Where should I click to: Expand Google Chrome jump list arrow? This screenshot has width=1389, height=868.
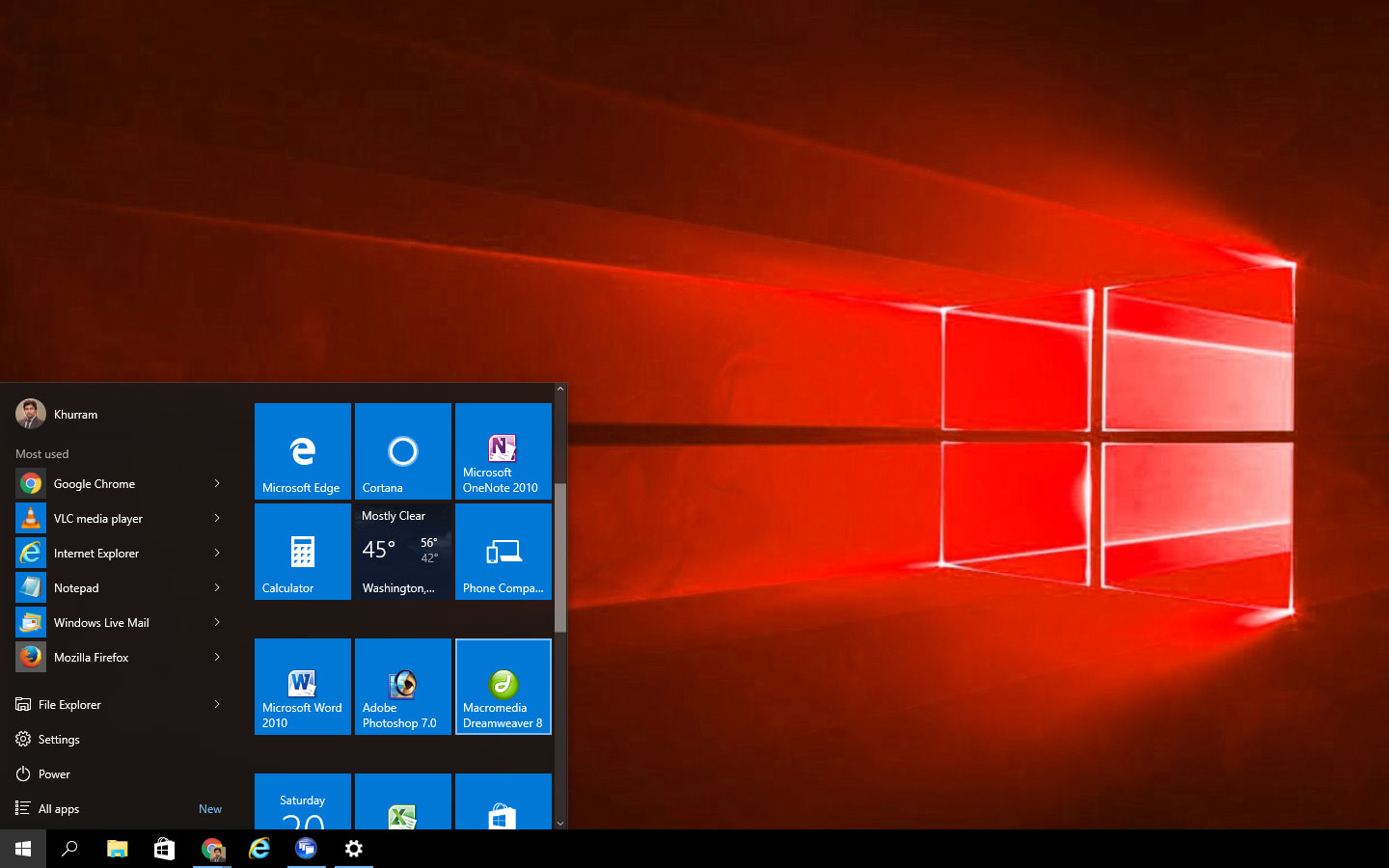pos(217,484)
